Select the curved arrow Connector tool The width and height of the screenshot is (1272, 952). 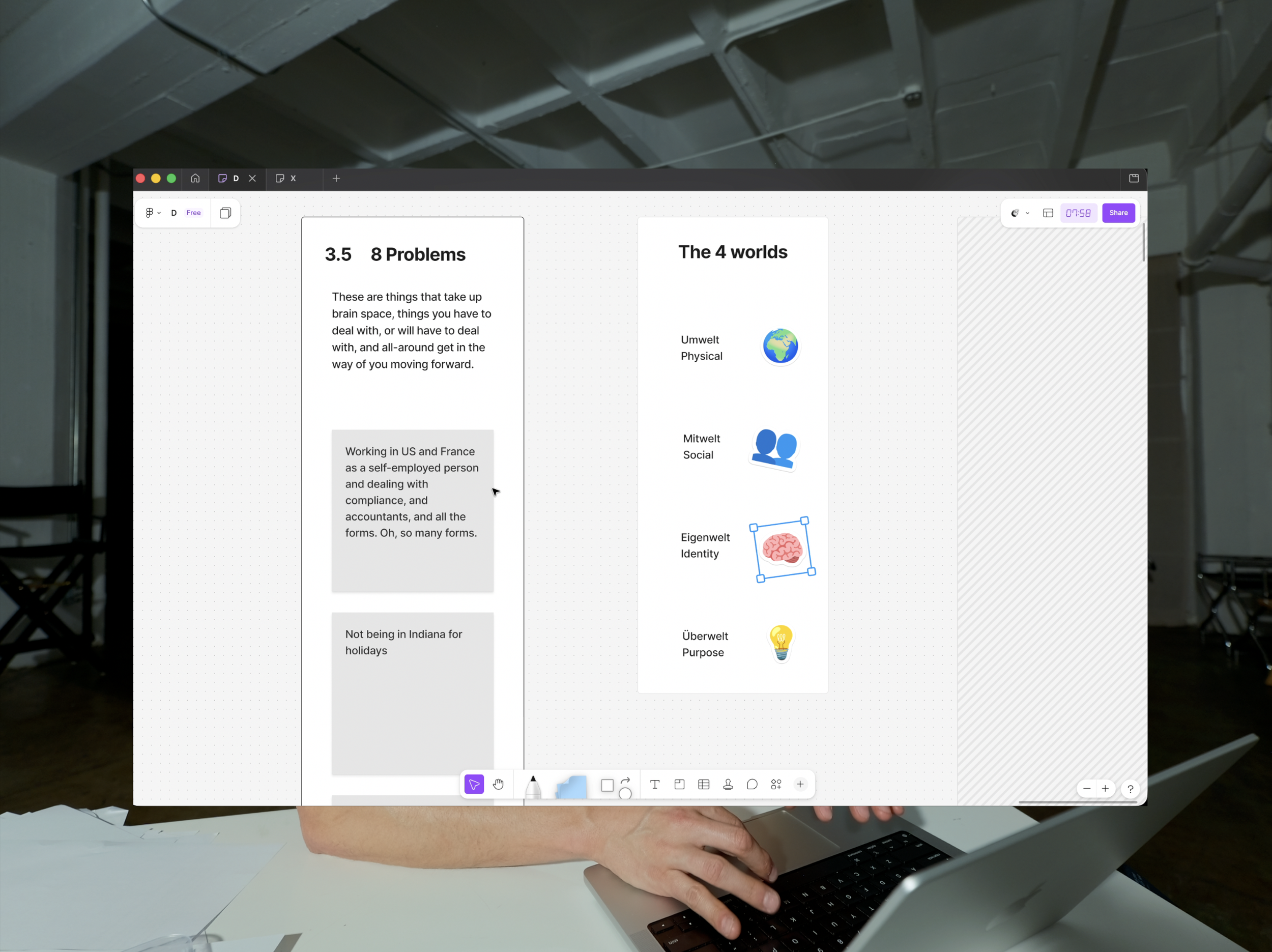click(x=626, y=781)
